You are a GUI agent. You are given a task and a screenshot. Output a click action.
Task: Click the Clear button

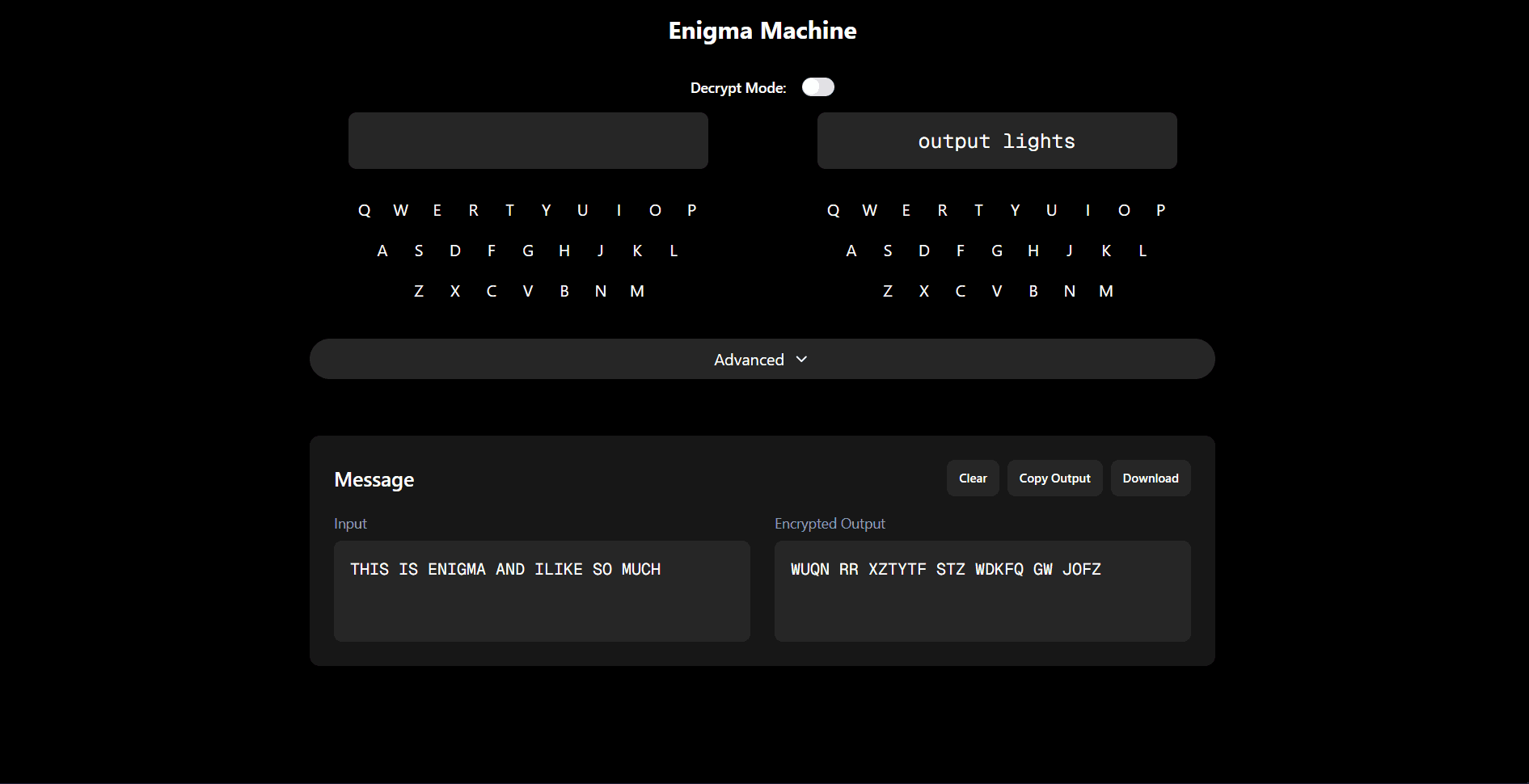point(973,478)
